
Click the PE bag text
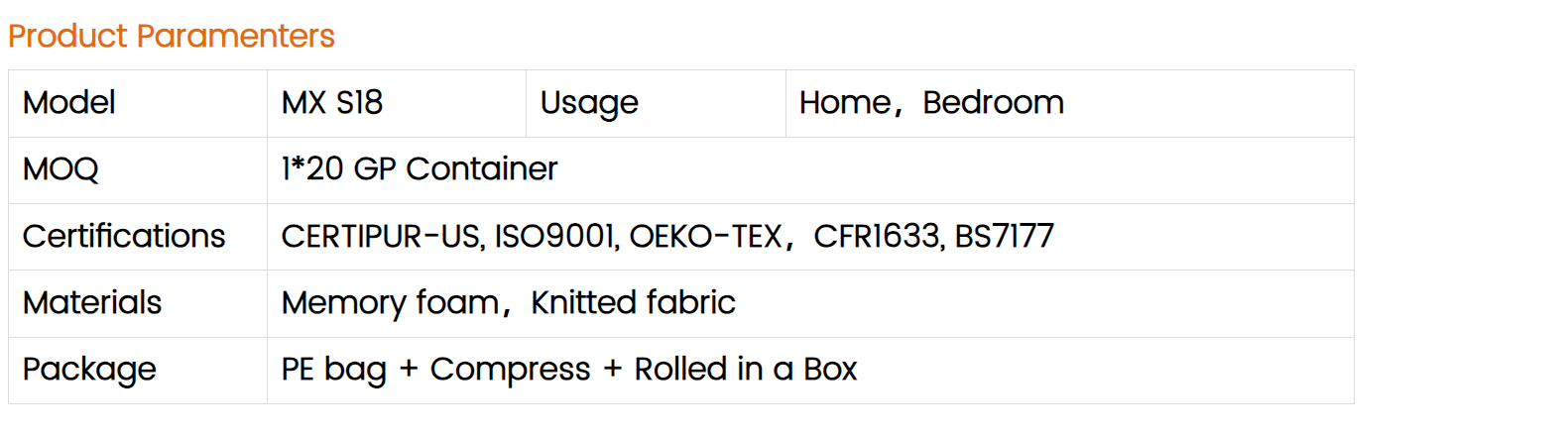click(x=334, y=370)
